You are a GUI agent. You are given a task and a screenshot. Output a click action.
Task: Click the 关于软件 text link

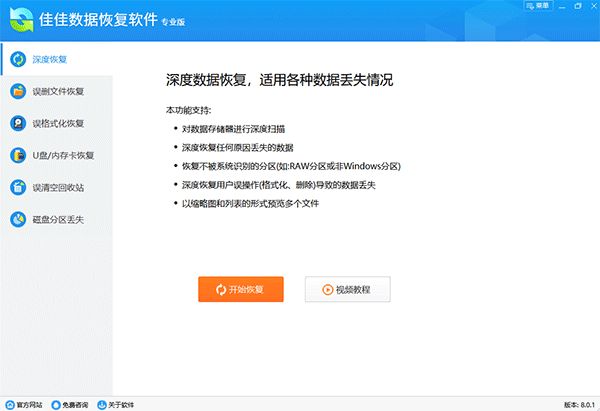coord(121,405)
